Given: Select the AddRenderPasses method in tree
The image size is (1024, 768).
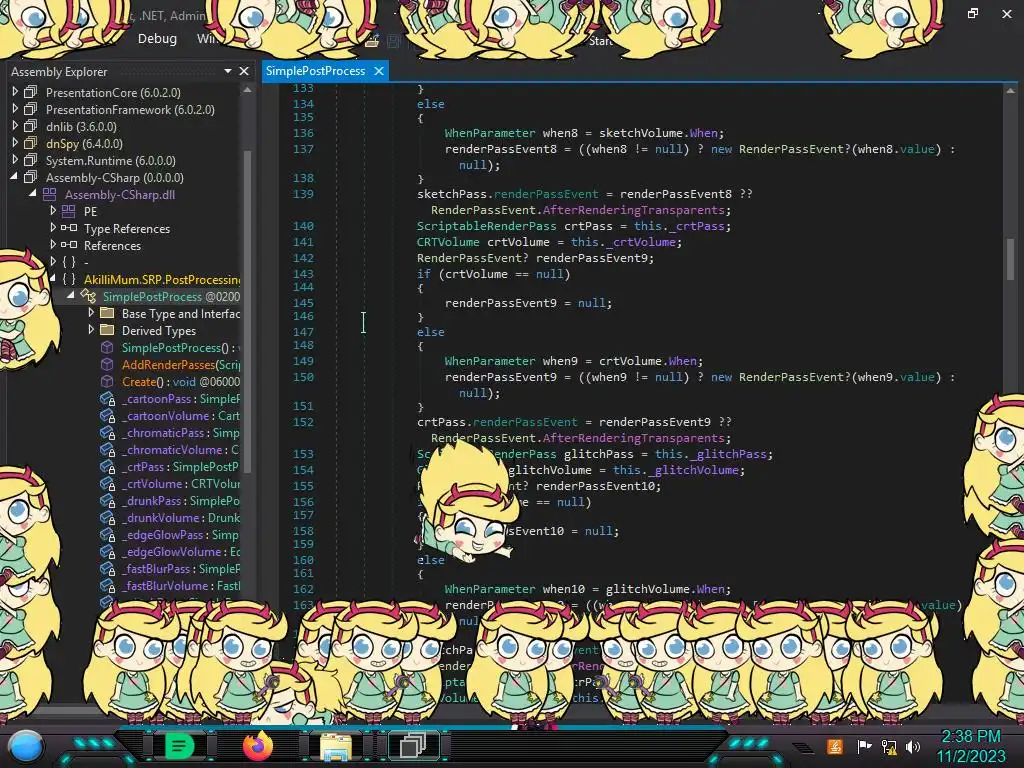Looking at the screenshot, I should [x=181, y=364].
